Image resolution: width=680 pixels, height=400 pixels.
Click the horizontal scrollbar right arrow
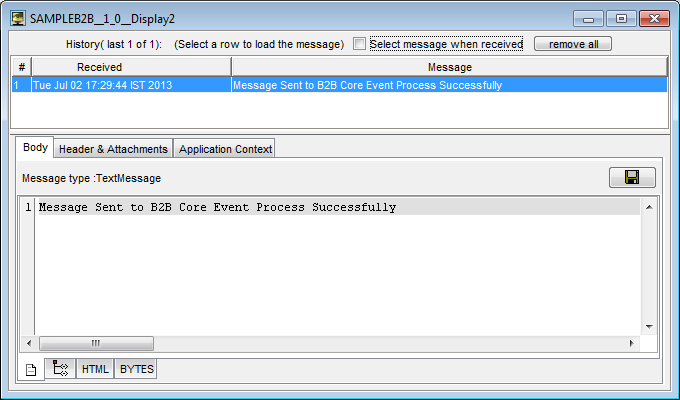tap(631, 343)
